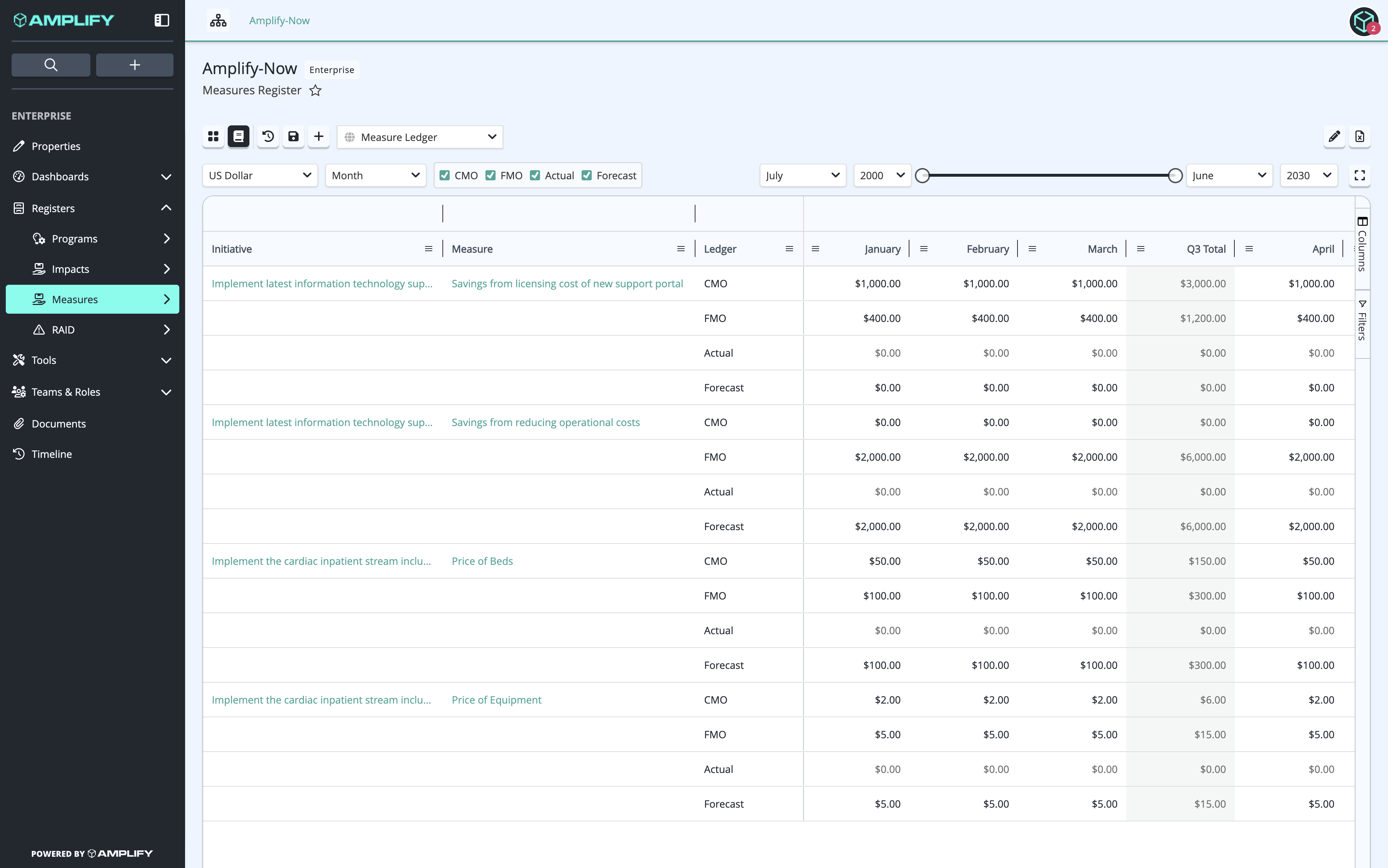Click the sidebar plus add button

[x=134, y=65]
